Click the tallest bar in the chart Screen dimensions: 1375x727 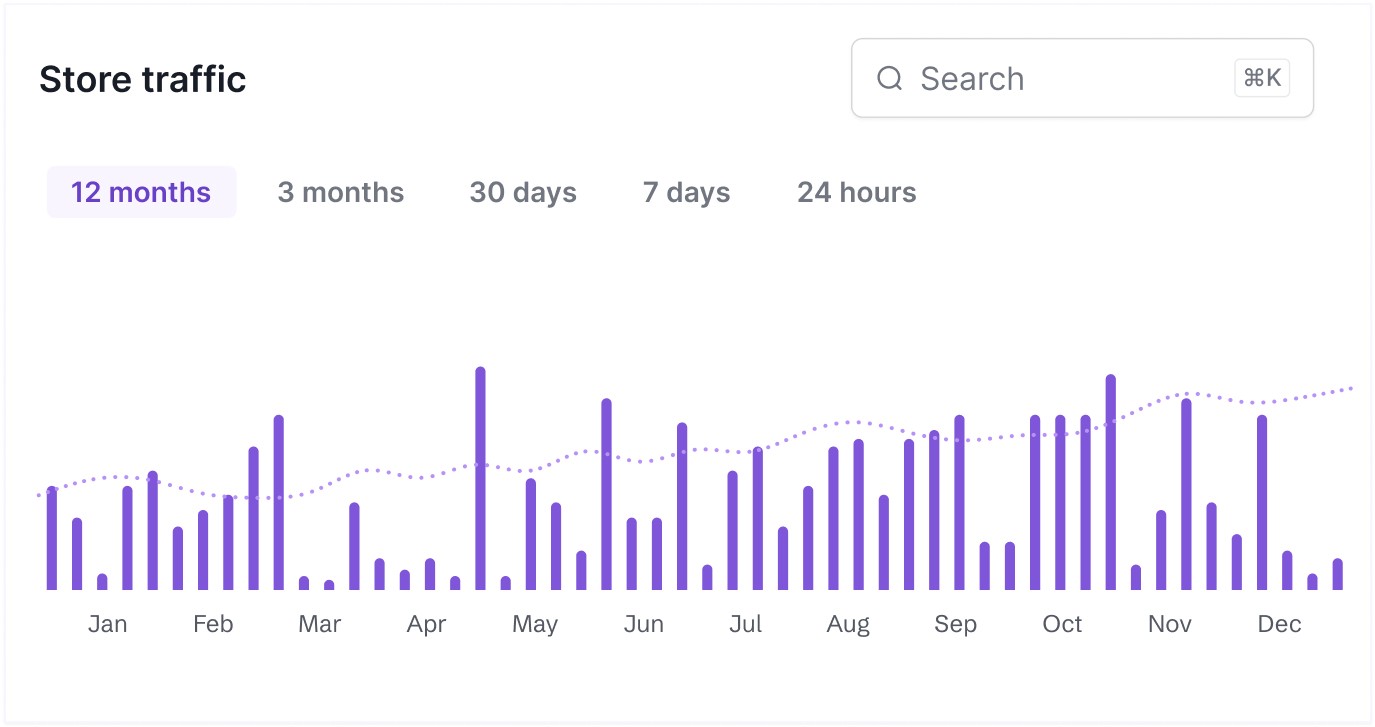[x=480, y=478]
